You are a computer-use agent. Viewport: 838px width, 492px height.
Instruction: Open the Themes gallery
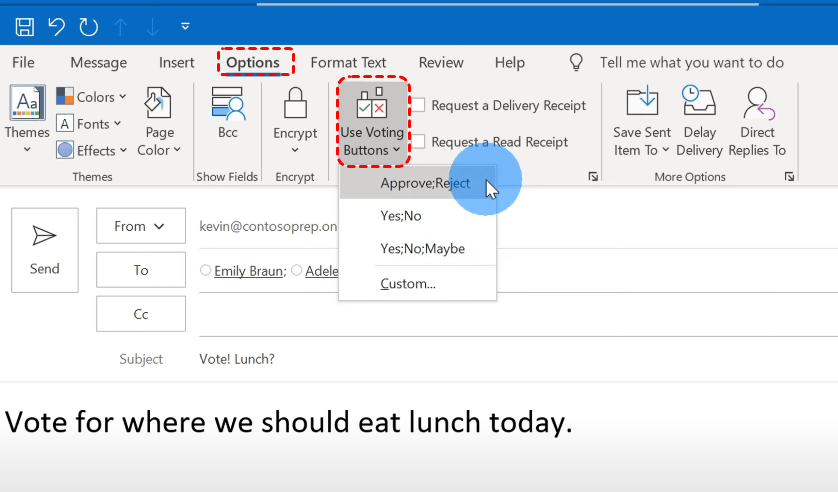[x=27, y=119]
